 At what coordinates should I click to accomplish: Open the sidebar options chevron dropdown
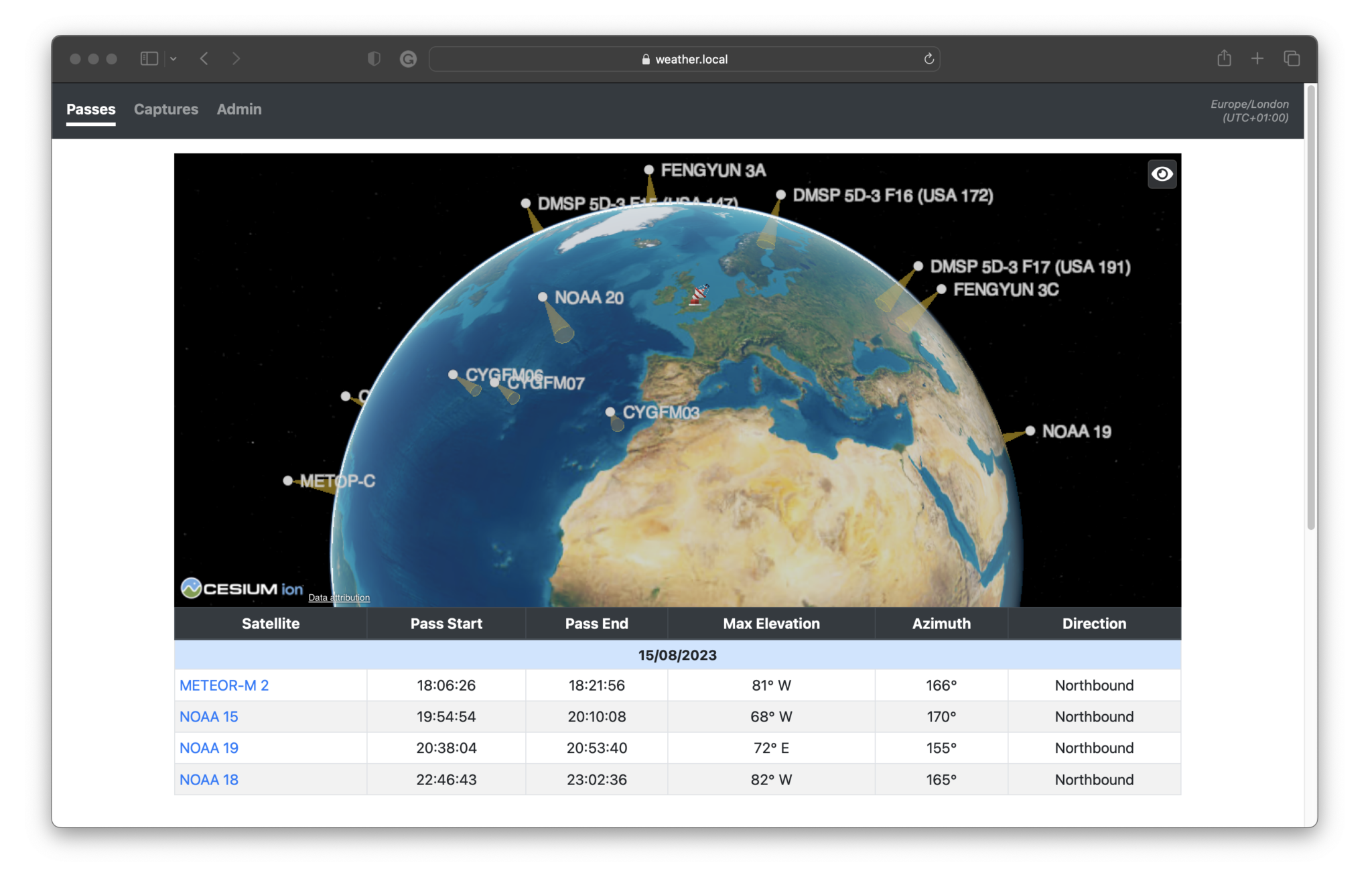click(174, 59)
